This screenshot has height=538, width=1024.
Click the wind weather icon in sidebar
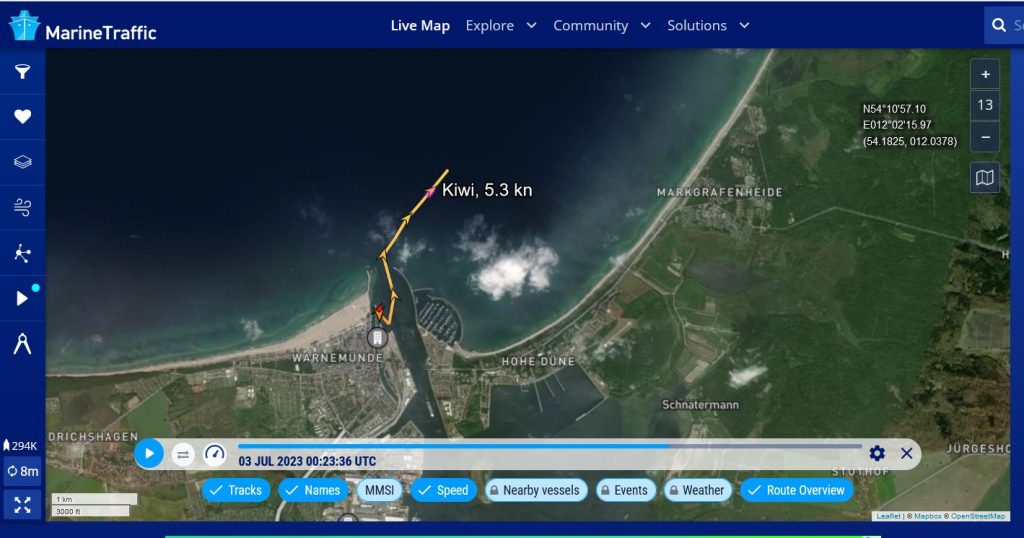pos(22,207)
